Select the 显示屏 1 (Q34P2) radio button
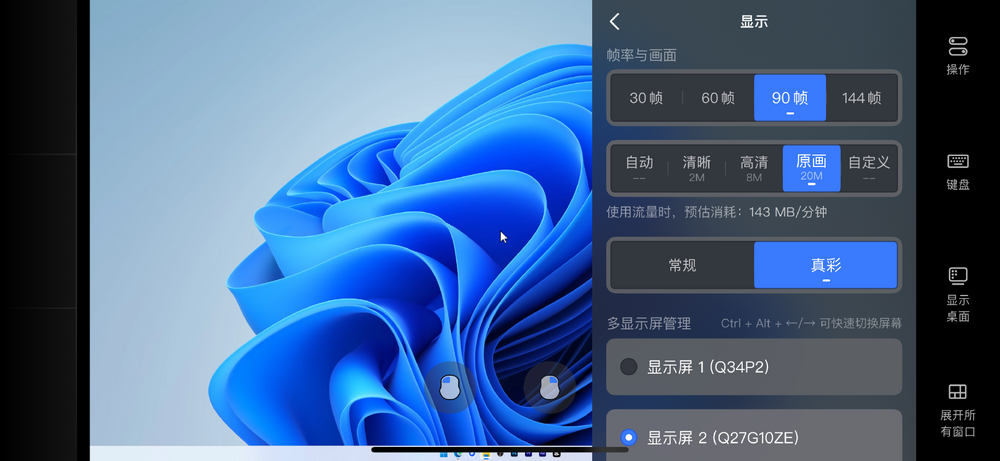1000x461 pixels. 629,366
